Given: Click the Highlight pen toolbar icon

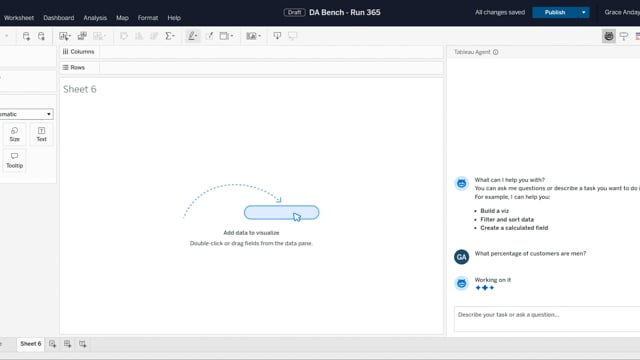Looking at the screenshot, I should coord(191,36).
